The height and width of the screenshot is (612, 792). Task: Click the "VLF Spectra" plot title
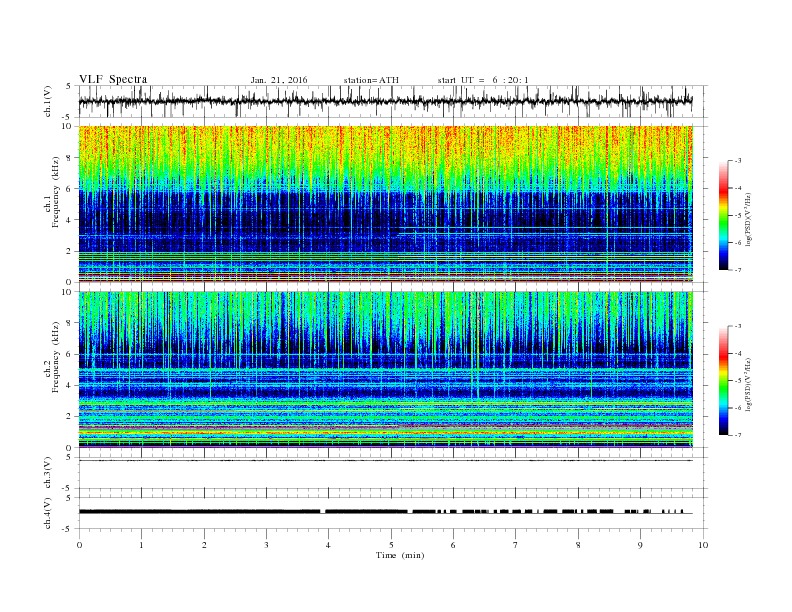pyautogui.click(x=113, y=79)
